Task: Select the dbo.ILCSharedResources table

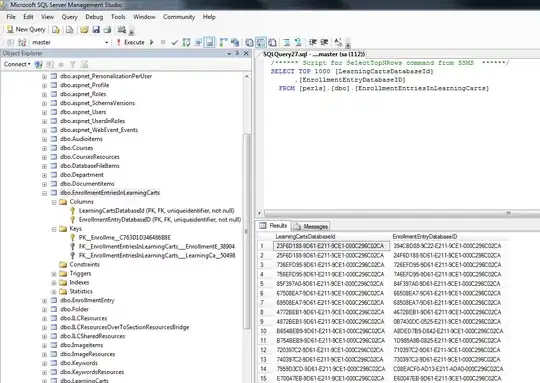Action: pyautogui.click(x=92, y=336)
